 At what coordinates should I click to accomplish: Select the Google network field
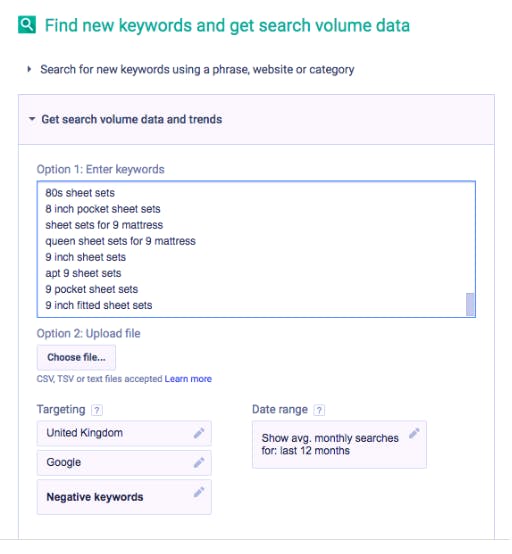124,463
